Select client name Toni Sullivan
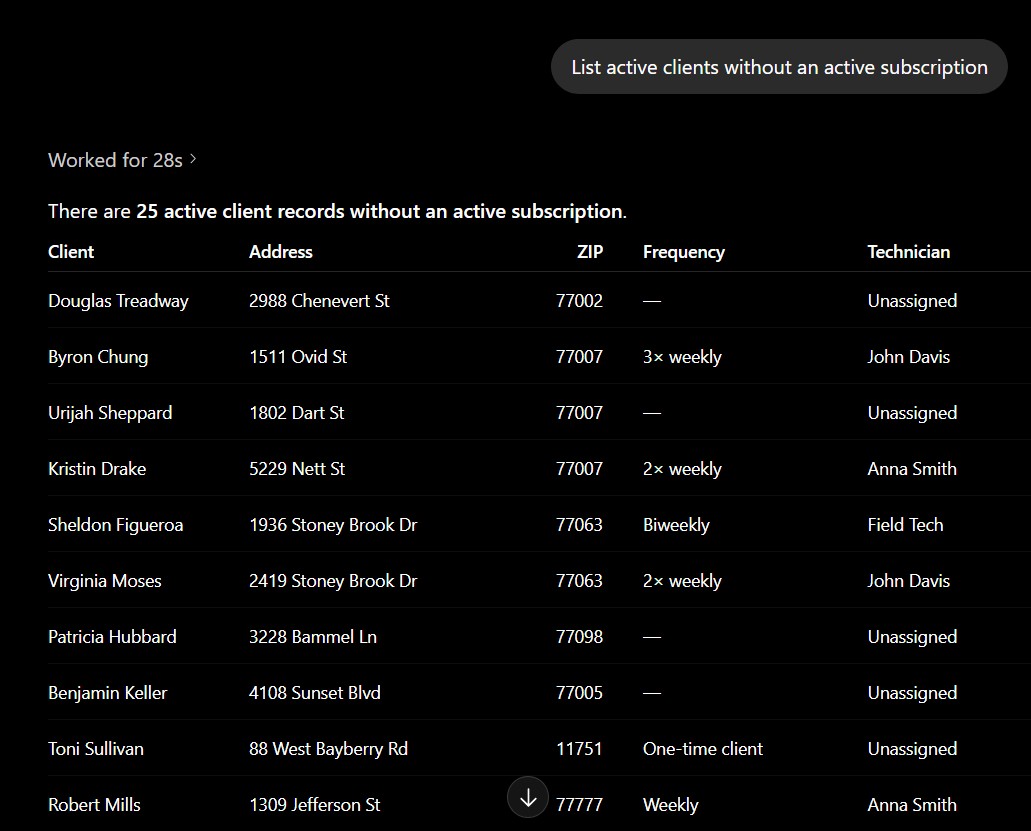The height and width of the screenshot is (831, 1031). pos(96,749)
